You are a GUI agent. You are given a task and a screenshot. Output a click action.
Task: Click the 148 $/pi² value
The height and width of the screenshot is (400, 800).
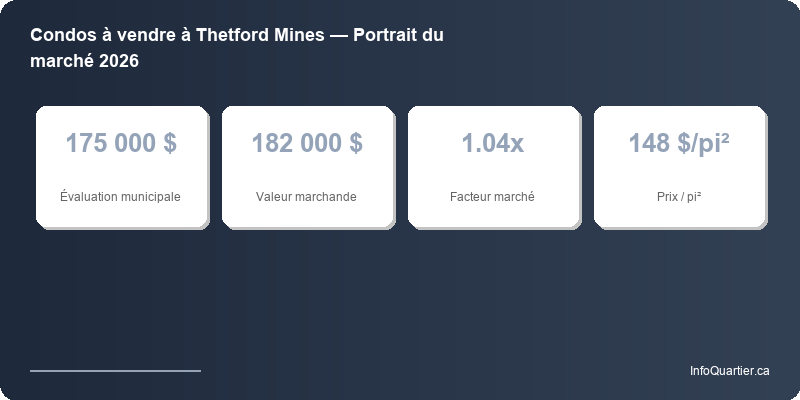(679, 143)
